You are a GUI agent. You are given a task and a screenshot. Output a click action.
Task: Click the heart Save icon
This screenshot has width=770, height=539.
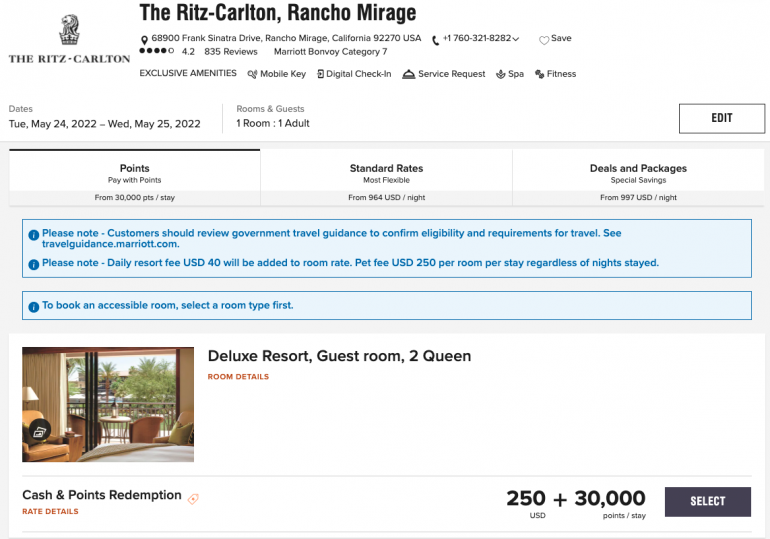point(544,40)
